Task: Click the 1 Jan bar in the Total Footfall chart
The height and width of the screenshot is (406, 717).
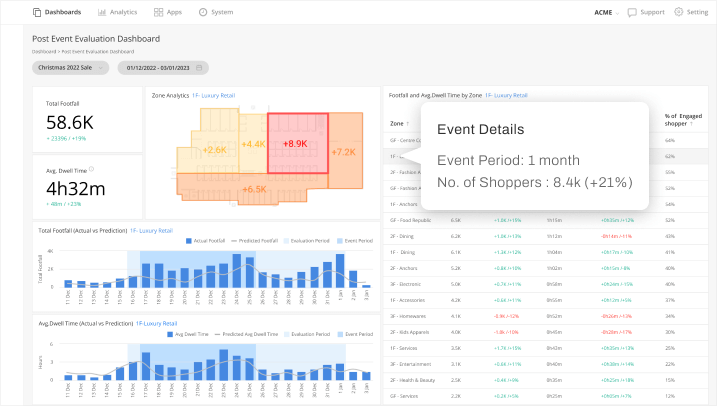Action: coord(340,271)
